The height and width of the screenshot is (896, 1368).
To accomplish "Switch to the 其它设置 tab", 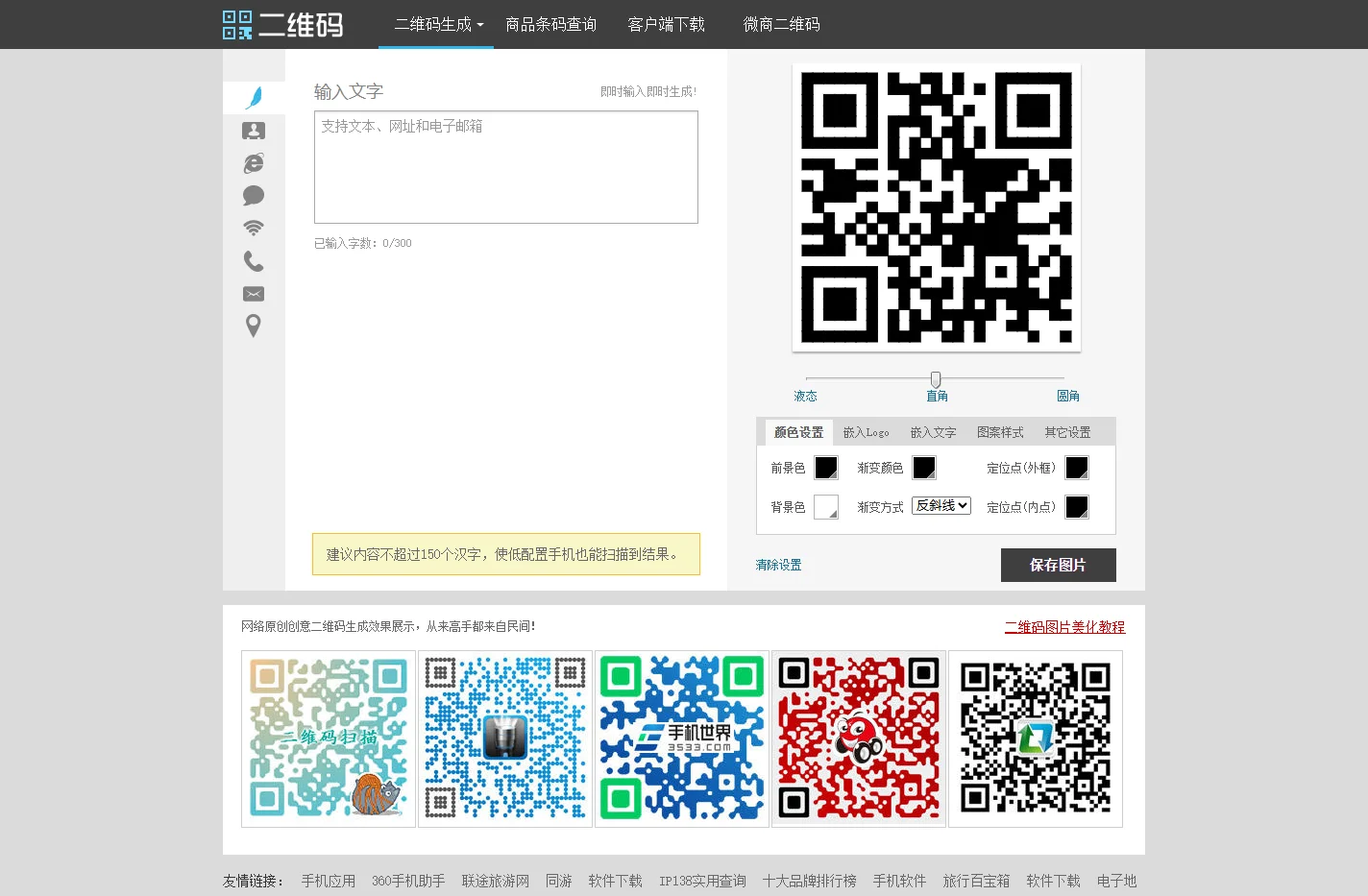I will tap(1067, 432).
